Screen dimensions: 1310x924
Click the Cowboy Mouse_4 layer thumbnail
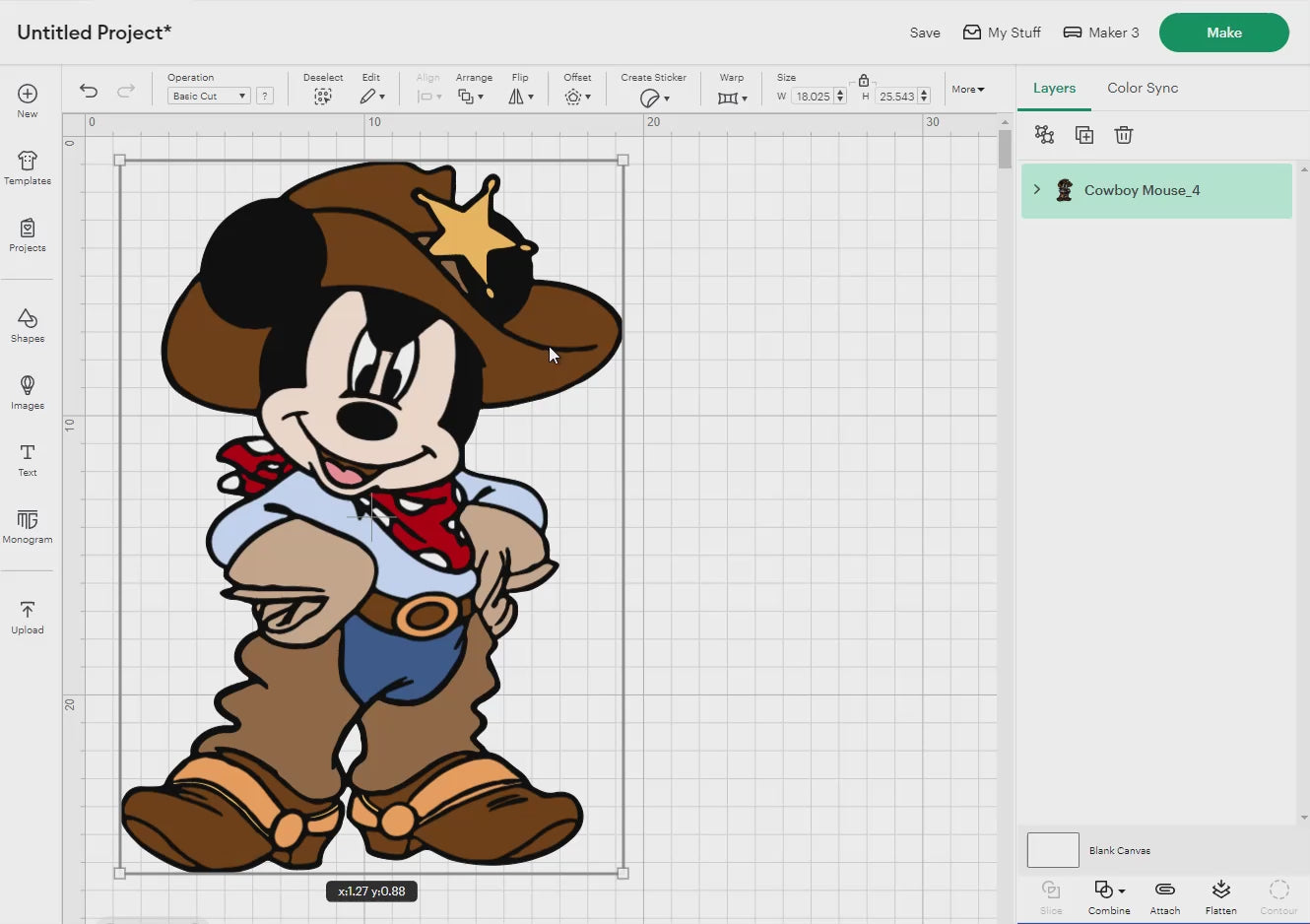tap(1064, 190)
